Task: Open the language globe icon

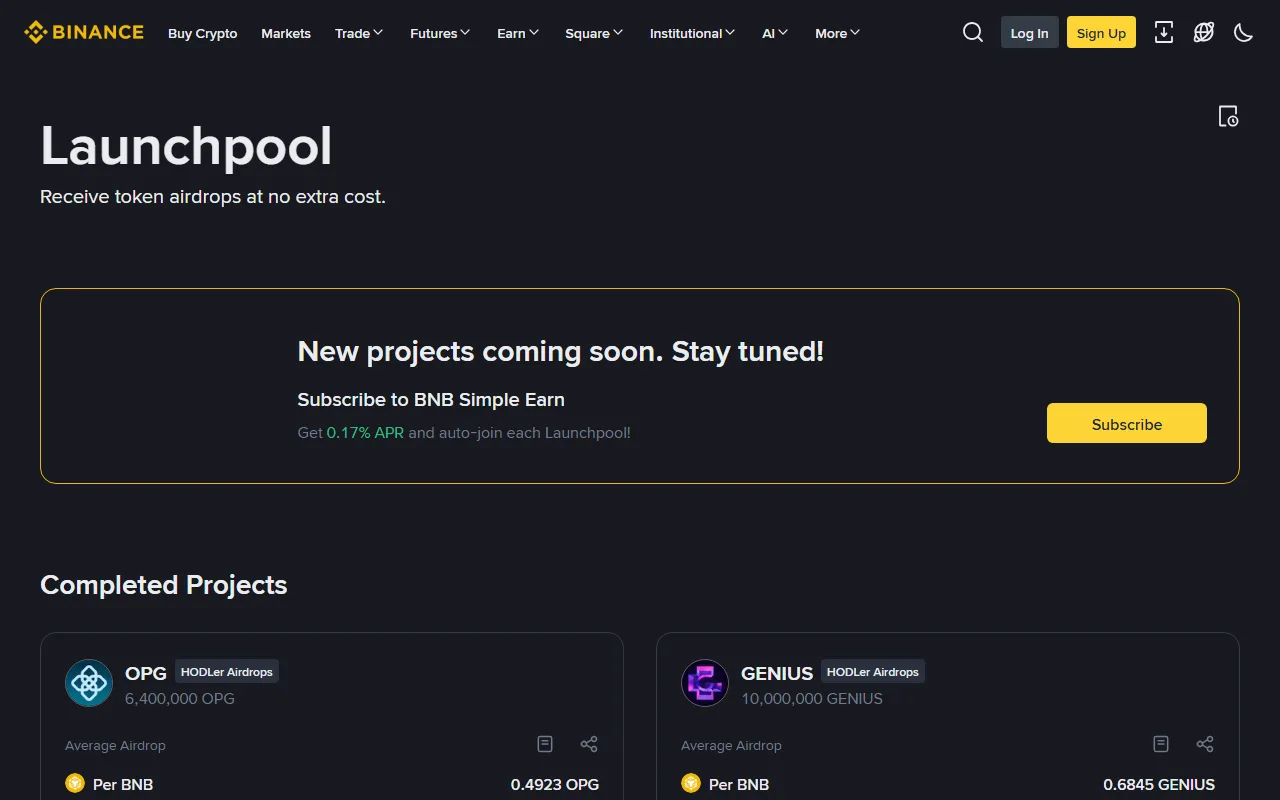Action: pyautogui.click(x=1204, y=33)
